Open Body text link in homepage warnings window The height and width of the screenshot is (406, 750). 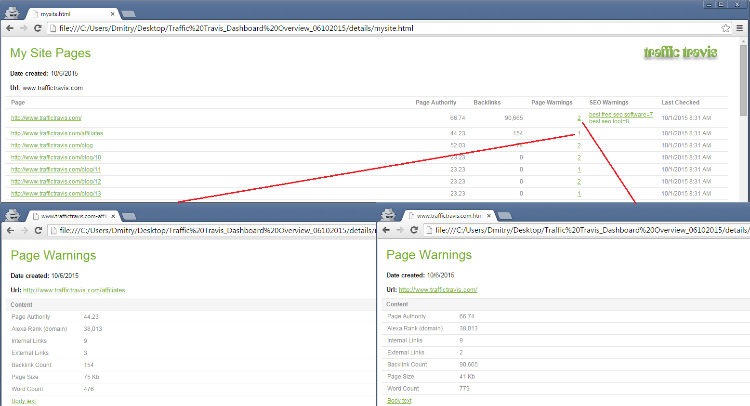click(x=399, y=401)
